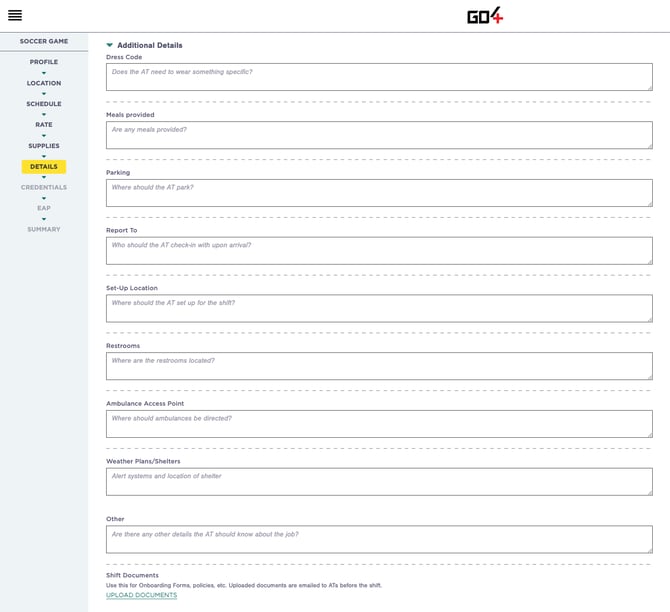Click the Report To input box
670x612 pixels.
click(x=379, y=250)
